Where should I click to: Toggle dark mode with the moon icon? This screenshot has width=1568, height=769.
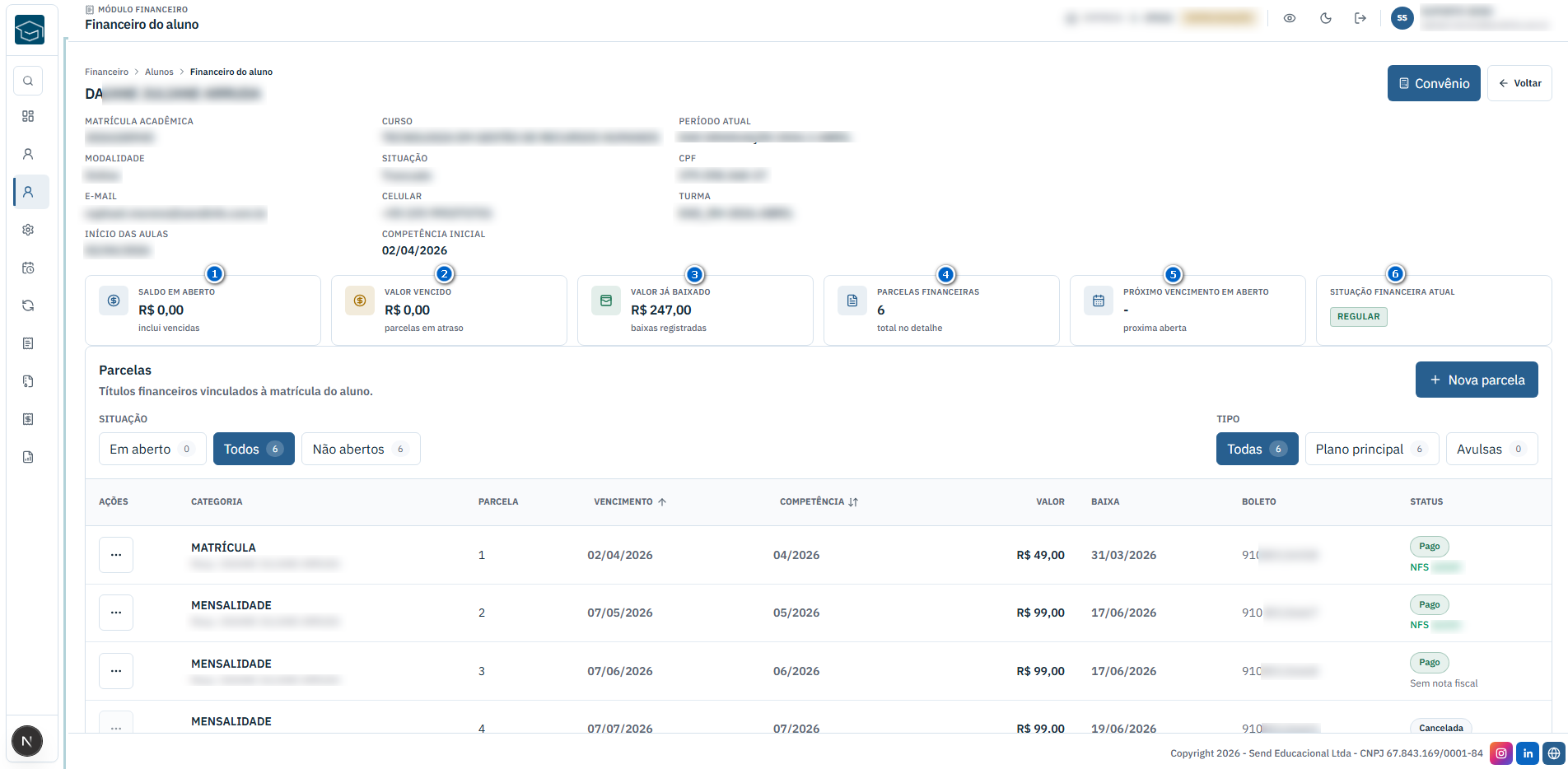(1326, 18)
